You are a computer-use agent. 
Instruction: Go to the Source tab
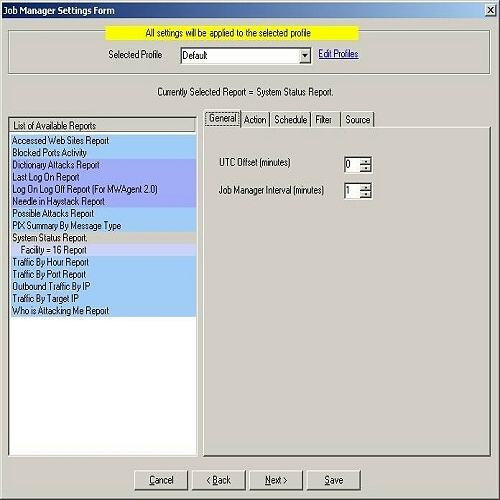coord(358,119)
